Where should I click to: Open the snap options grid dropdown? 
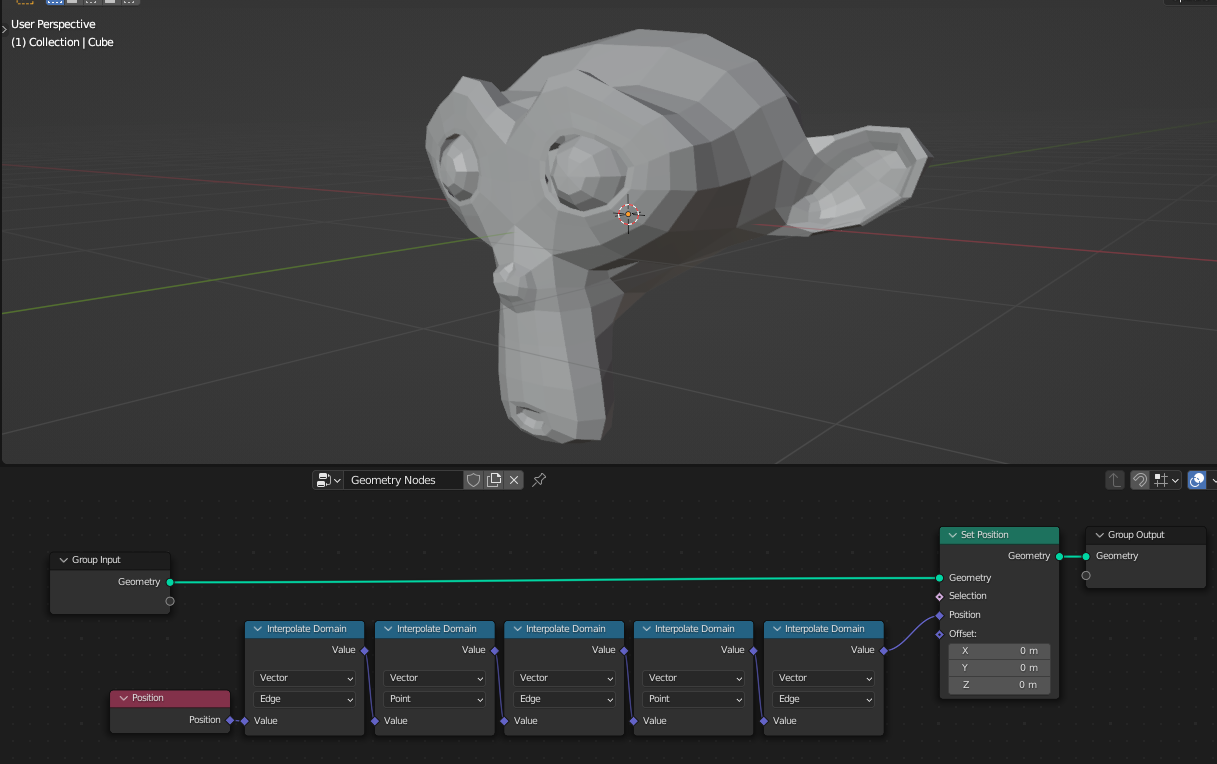tap(1167, 480)
